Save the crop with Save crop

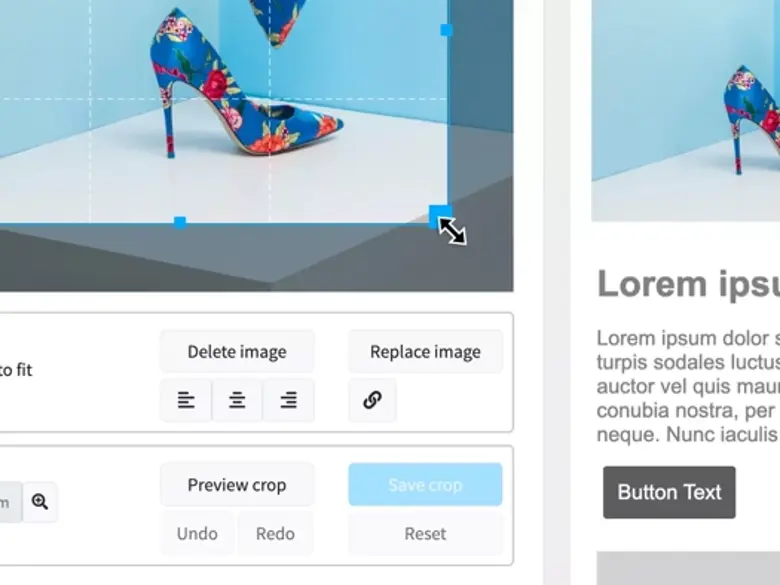[x=425, y=485]
